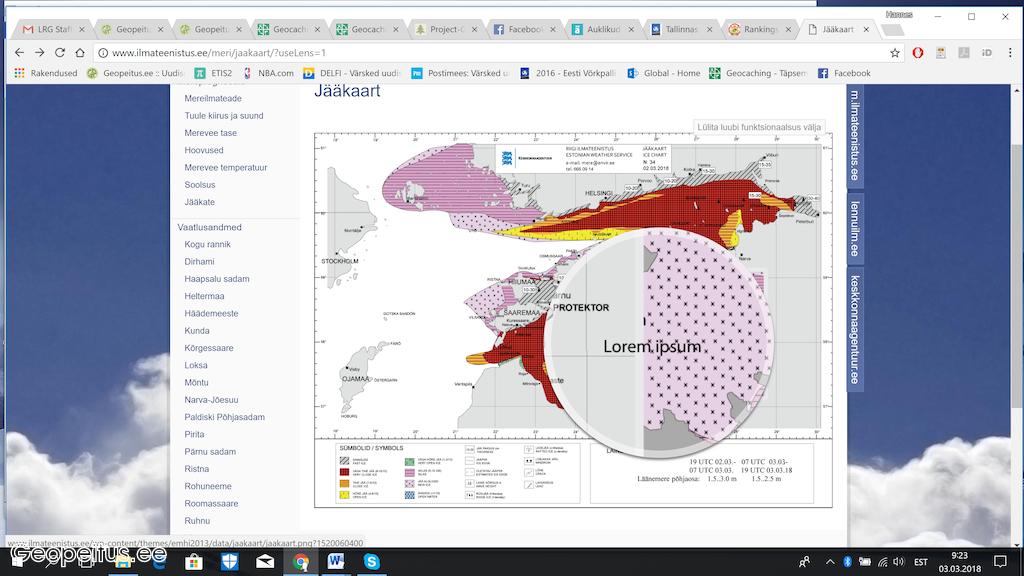Show hidden system tray icons

point(830,562)
